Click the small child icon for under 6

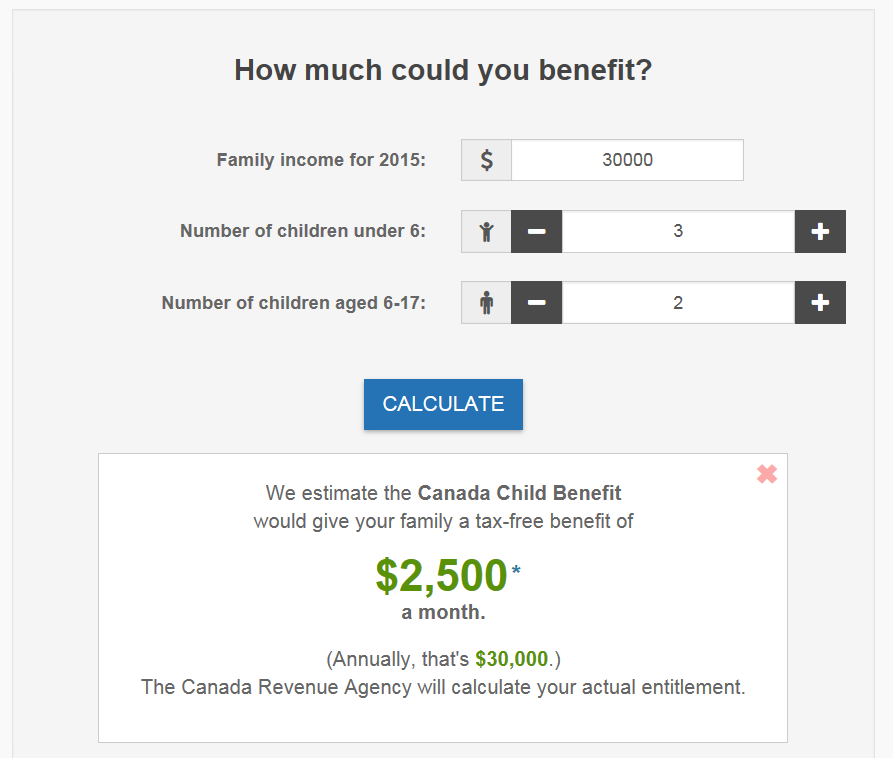coord(486,232)
